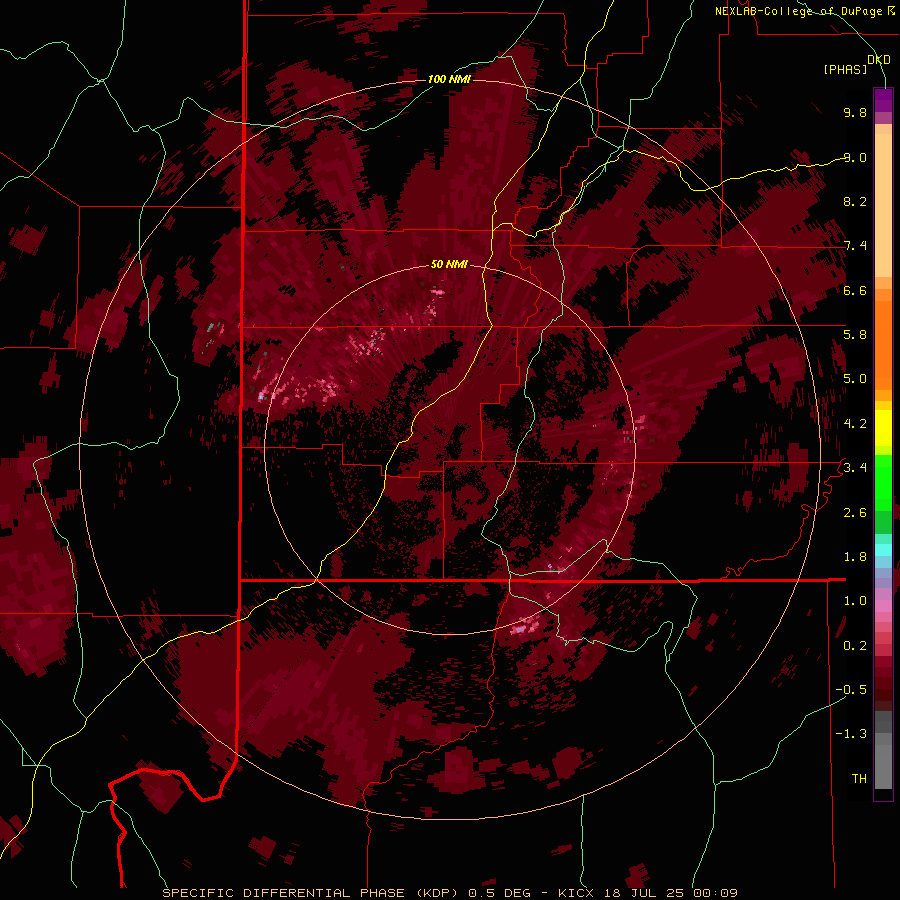Click the 18 JUL 25 00:09 timestamp
The image size is (900, 900).
tap(670, 893)
